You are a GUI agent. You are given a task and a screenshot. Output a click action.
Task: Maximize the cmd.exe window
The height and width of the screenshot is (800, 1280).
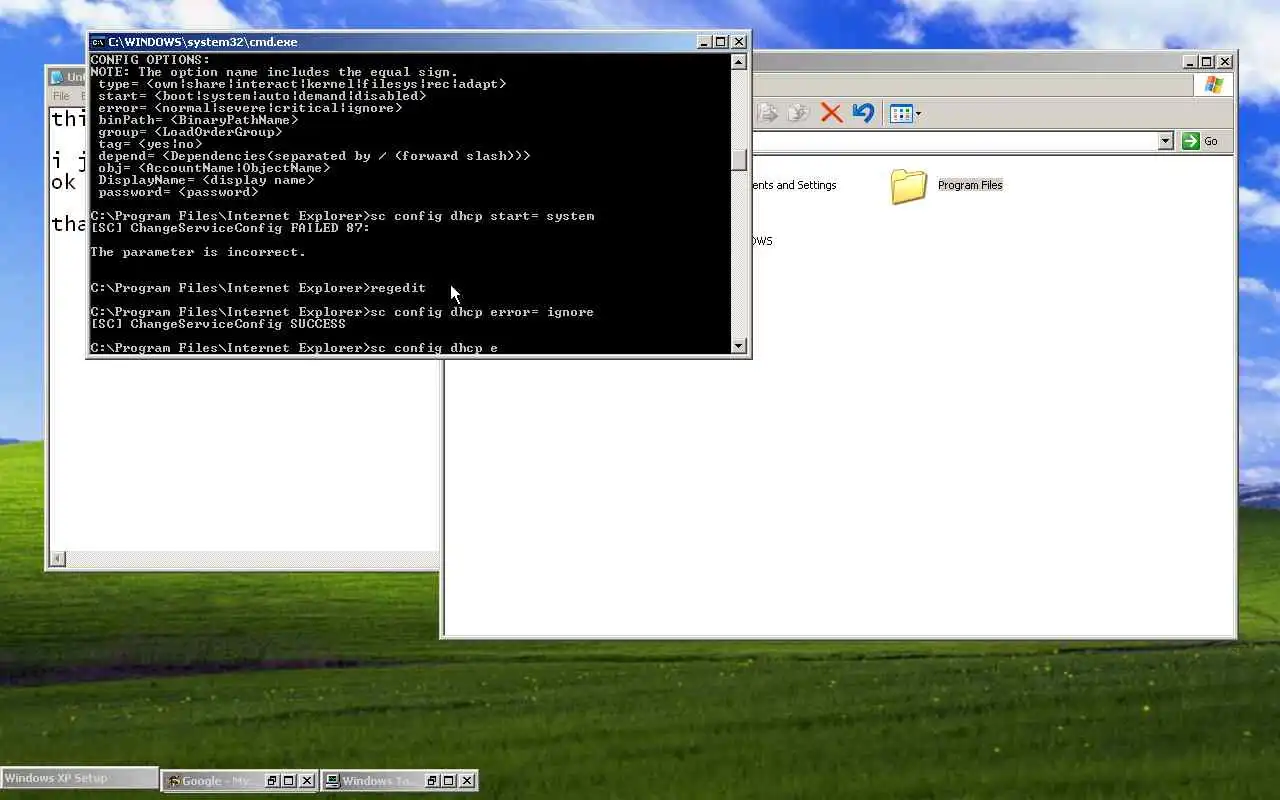[721, 42]
